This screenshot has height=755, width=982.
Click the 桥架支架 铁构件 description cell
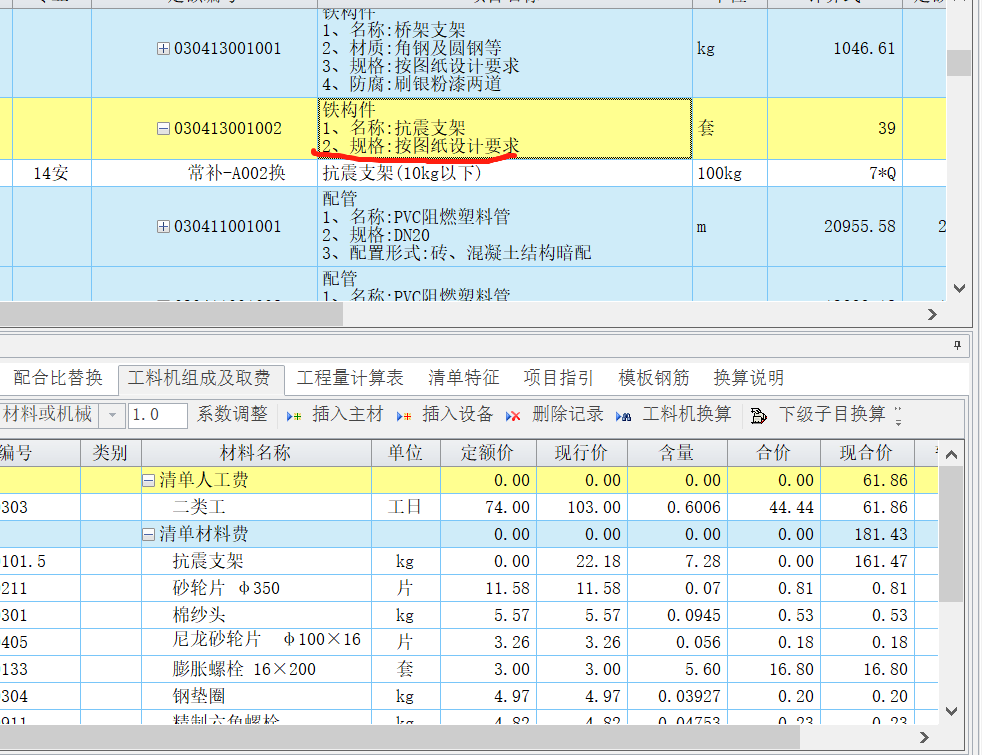click(x=505, y=53)
